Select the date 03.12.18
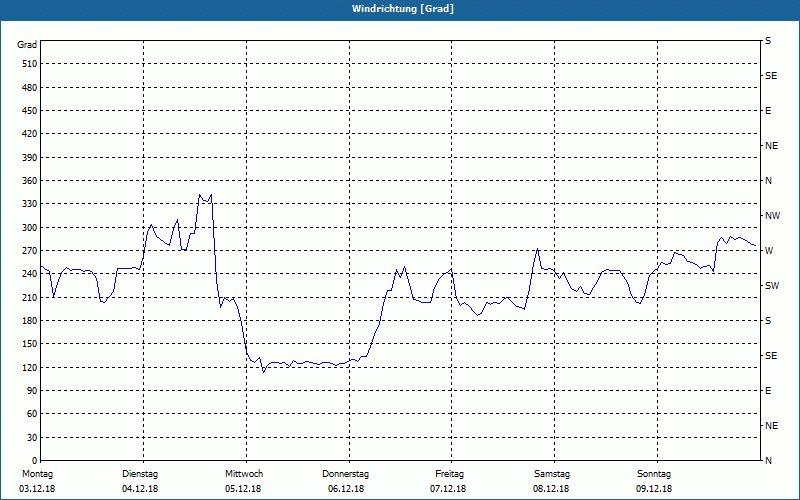Image resolution: width=800 pixels, height=500 pixels. coord(37,489)
